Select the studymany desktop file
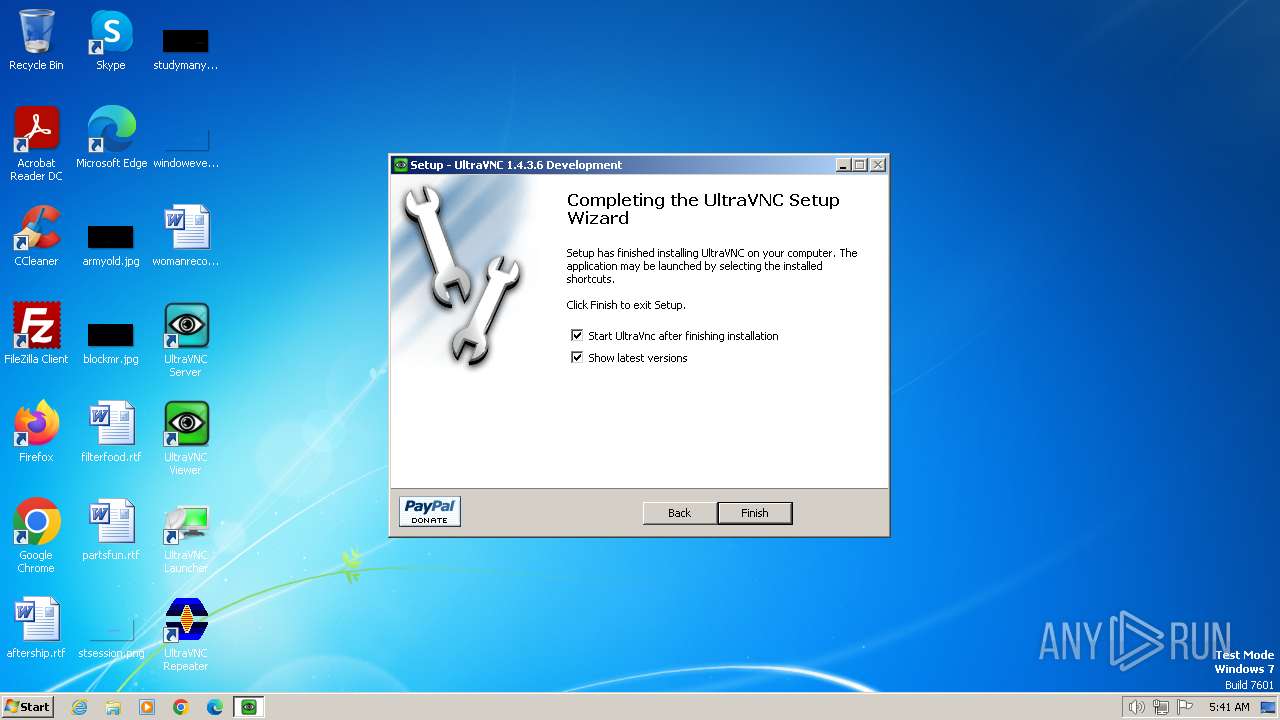Screen dimensions: 1280x720 pos(185,48)
